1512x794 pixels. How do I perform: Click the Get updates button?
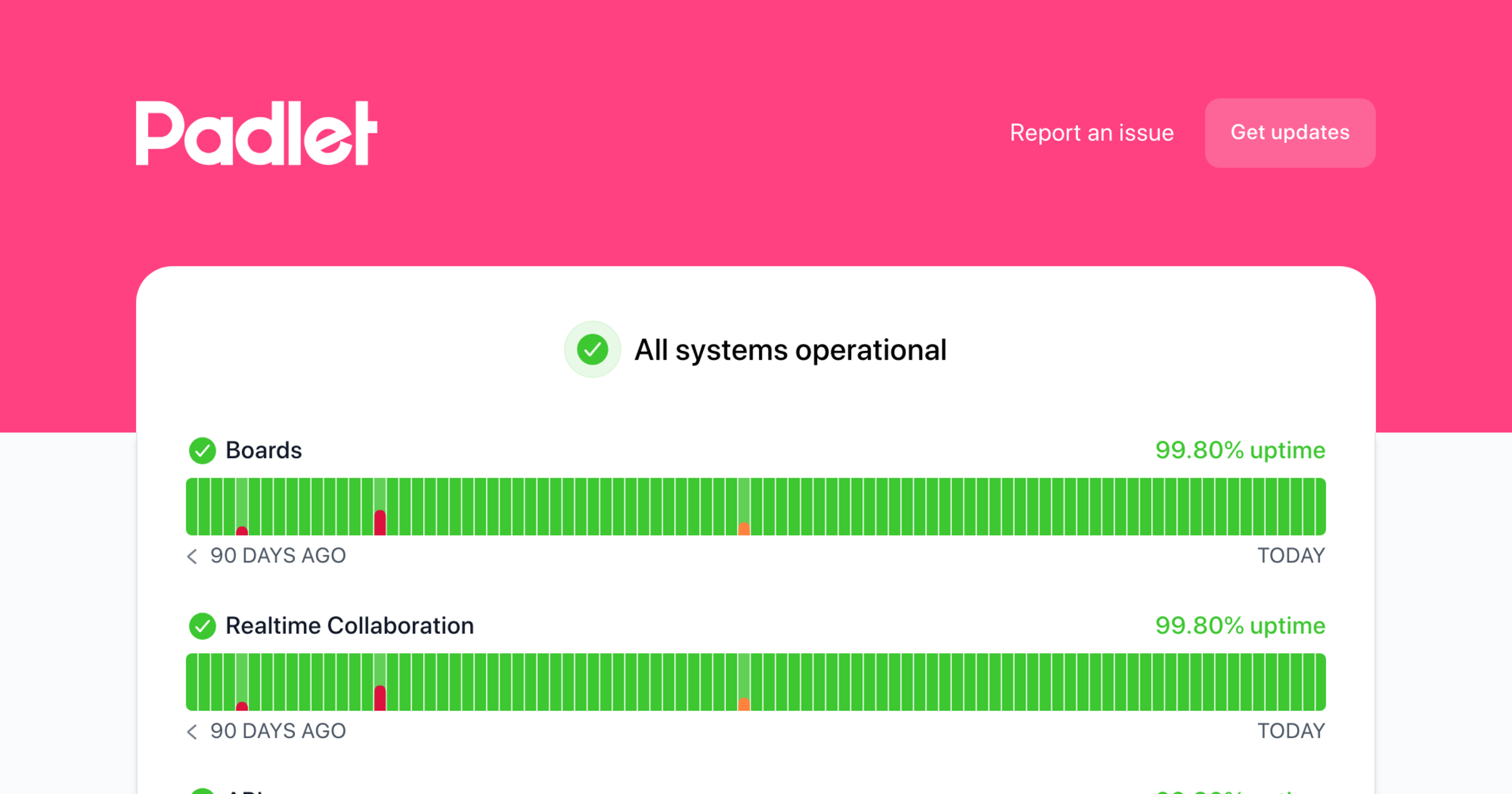[1290, 133]
